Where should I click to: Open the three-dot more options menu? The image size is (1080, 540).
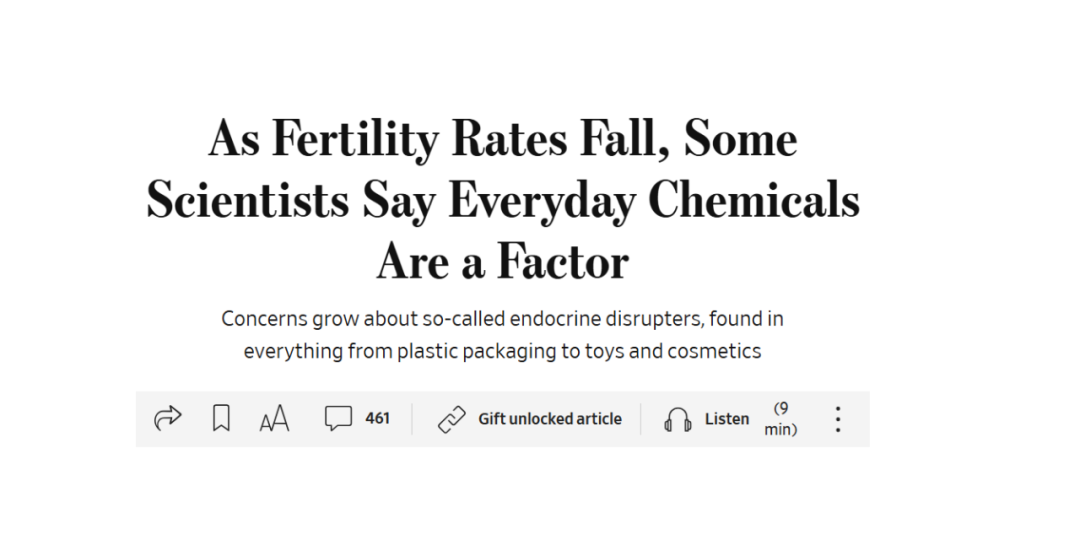(x=838, y=419)
